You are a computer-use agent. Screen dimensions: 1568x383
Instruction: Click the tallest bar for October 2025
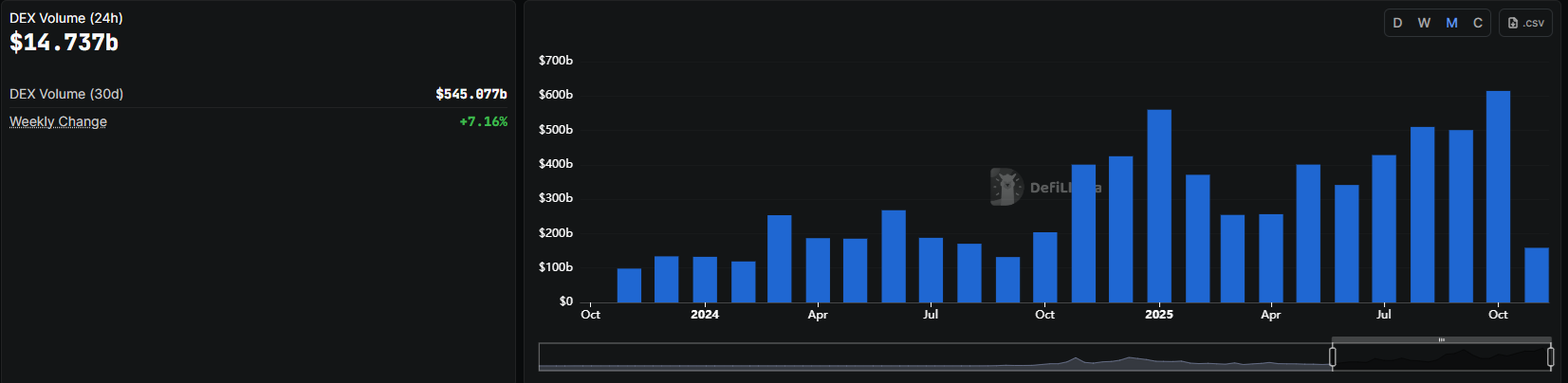pyautogui.click(x=1498, y=197)
